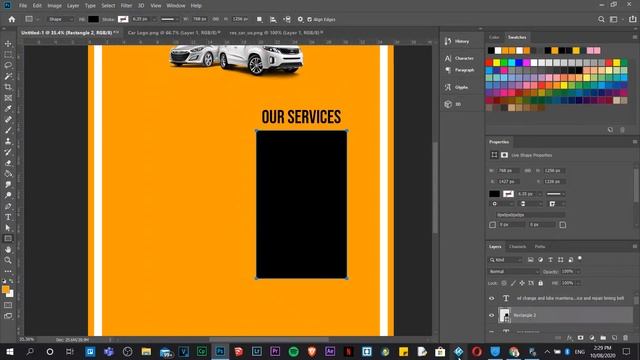This screenshot has width=640, height=360.
Task: Open the Character panel
Action: (x=459, y=58)
